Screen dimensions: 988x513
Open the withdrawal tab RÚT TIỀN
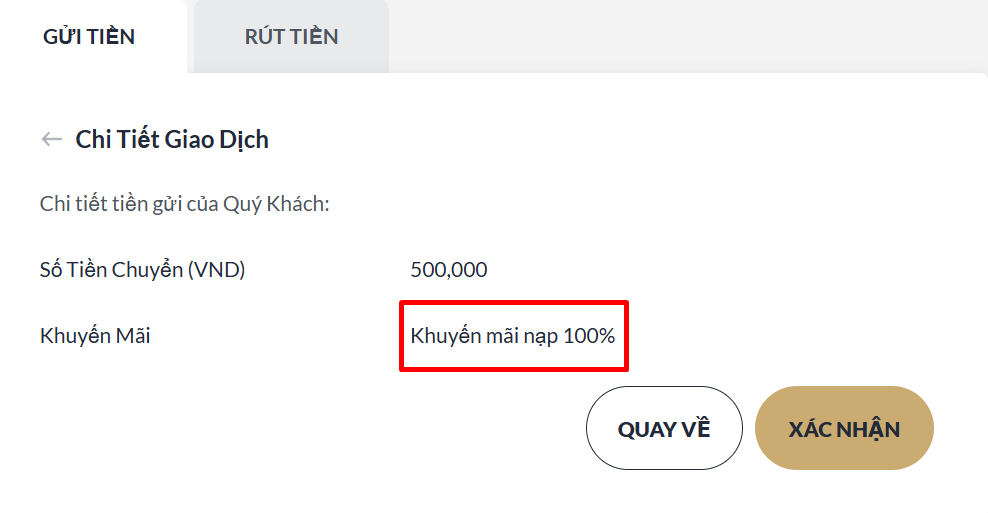tap(291, 37)
